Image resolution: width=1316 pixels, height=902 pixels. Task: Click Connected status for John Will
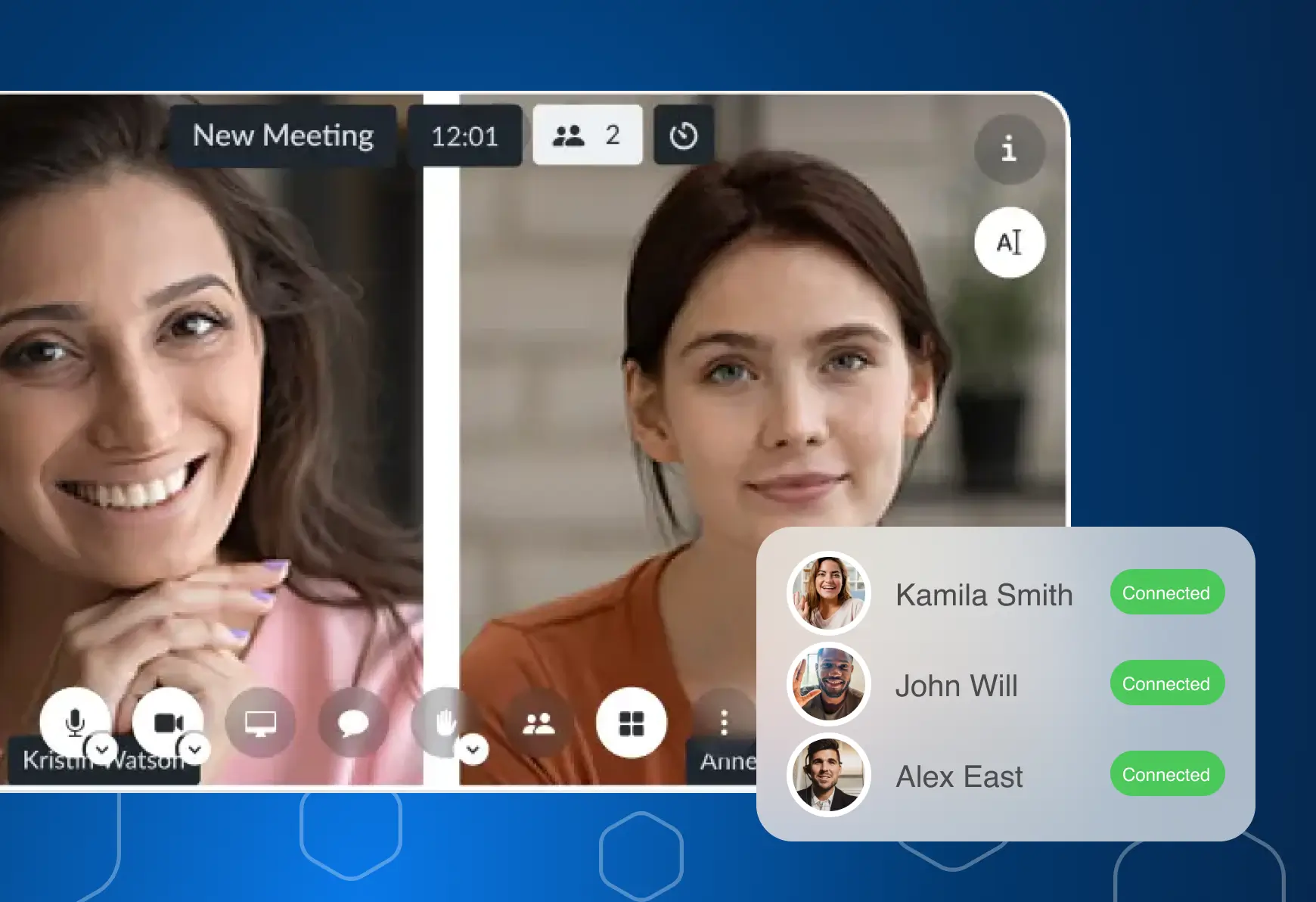[x=1166, y=683]
